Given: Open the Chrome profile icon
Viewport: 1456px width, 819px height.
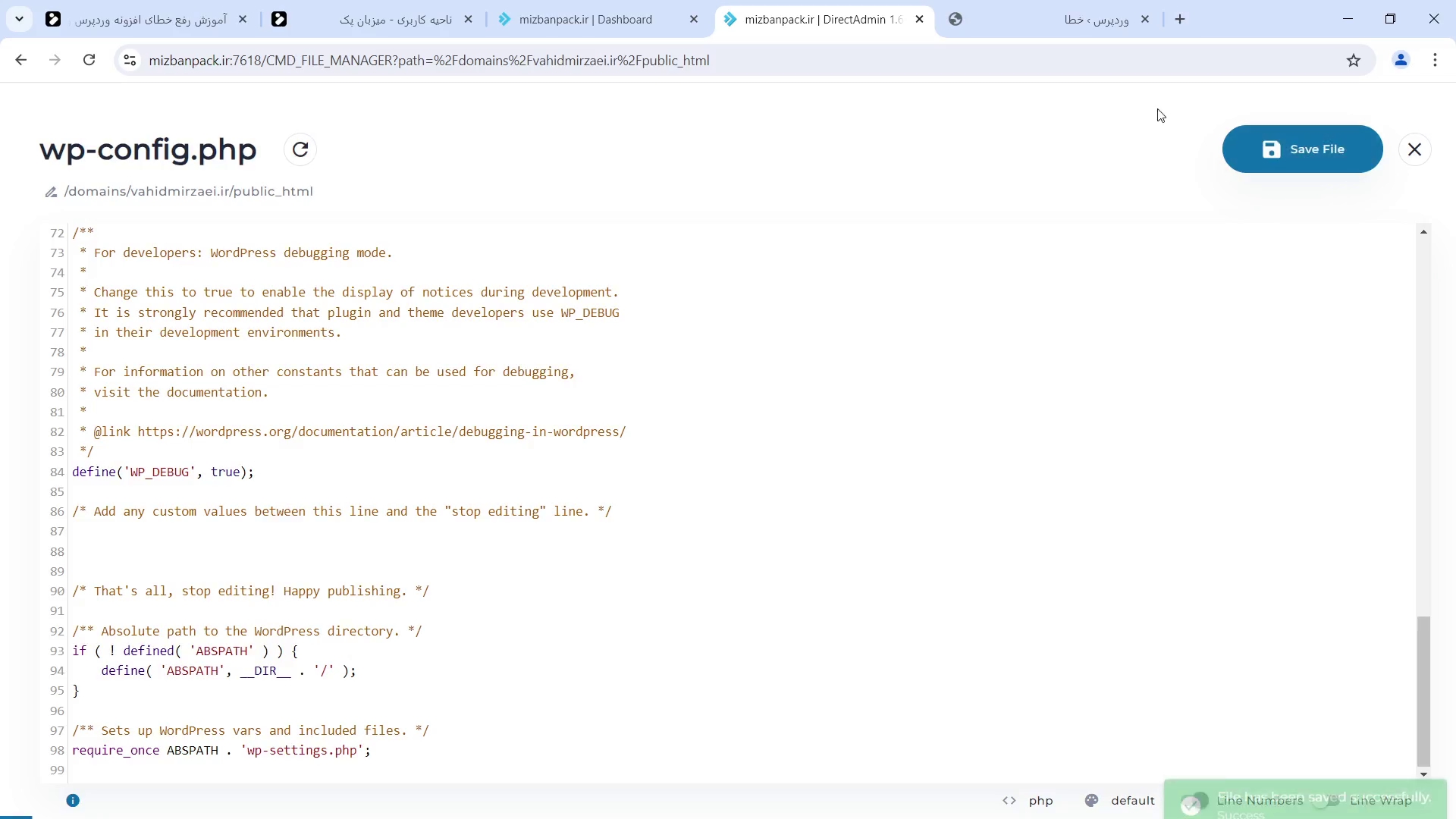Looking at the screenshot, I should (x=1401, y=60).
